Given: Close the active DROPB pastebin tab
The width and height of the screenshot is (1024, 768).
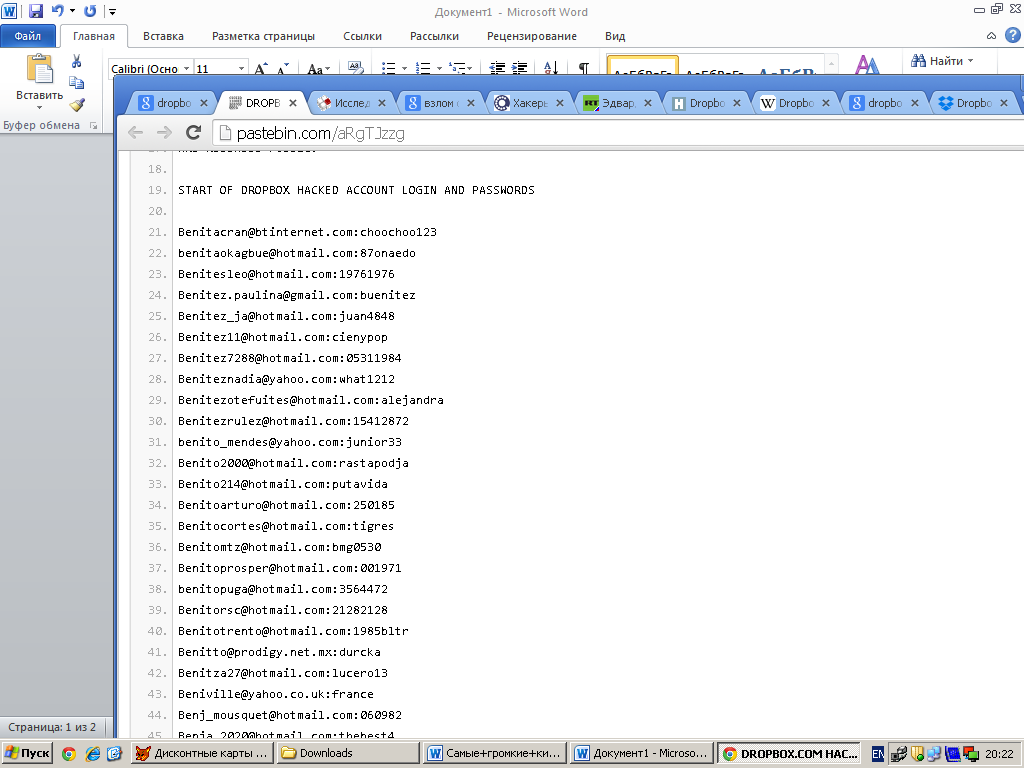Looking at the screenshot, I should tap(293, 103).
